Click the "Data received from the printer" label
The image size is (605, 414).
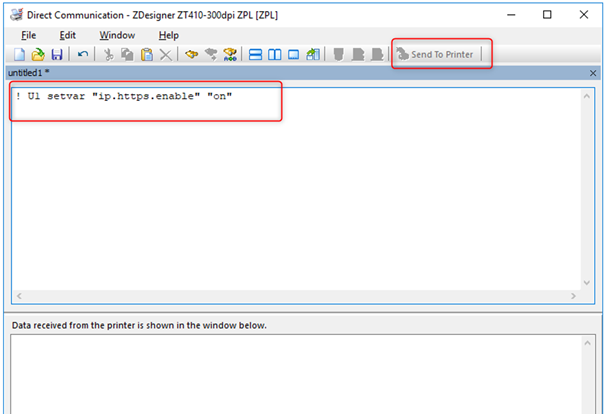click(139, 325)
